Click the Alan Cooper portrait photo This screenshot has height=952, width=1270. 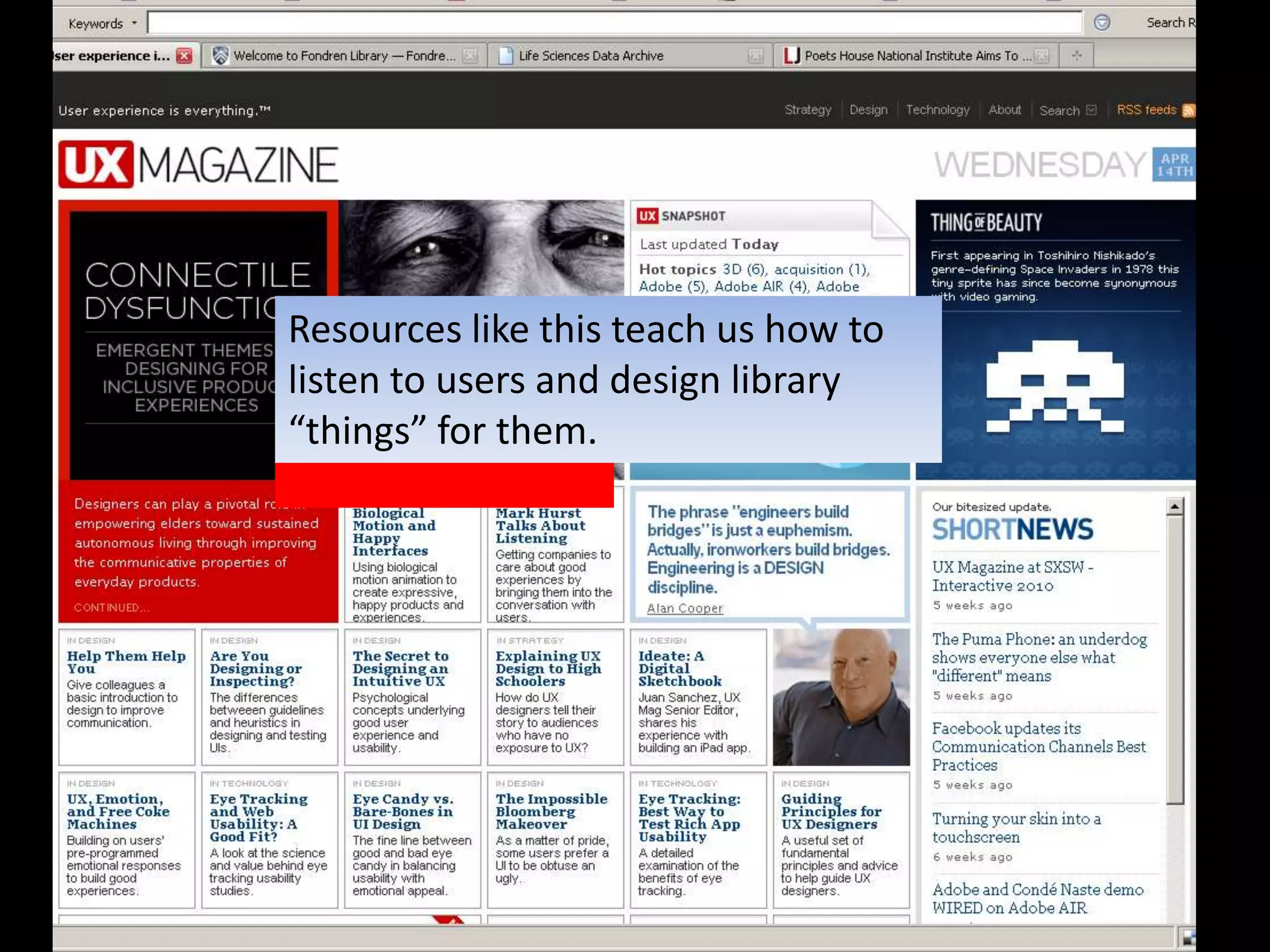coord(841,697)
